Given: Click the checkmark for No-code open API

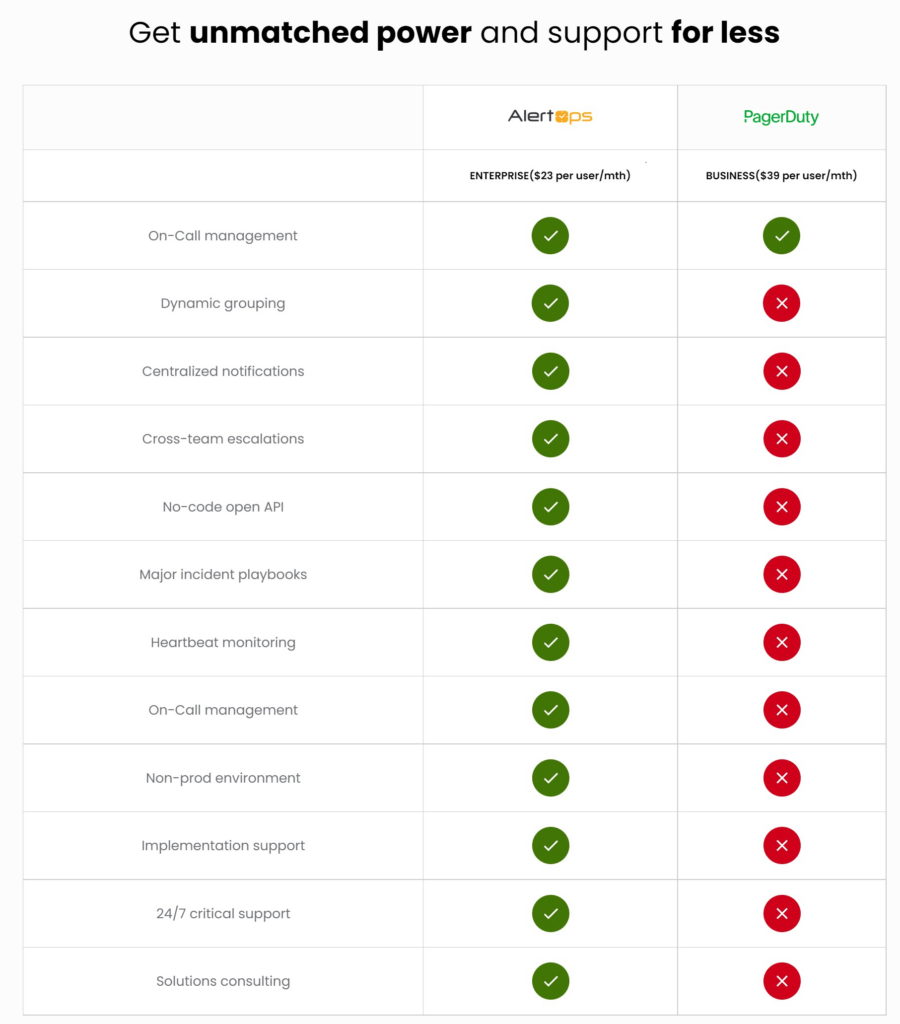Looking at the screenshot, I should [x=550, y=506].
